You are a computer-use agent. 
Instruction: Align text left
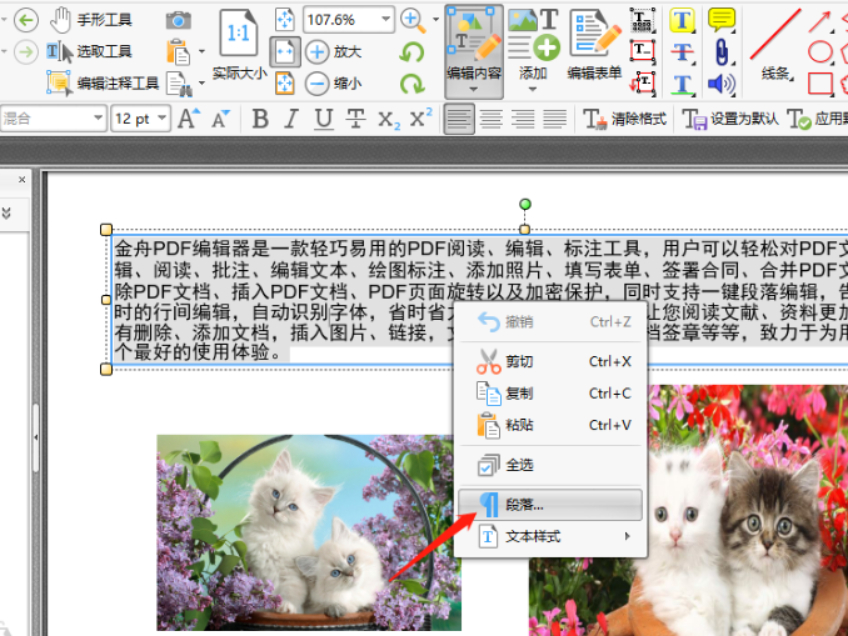coord(459,118)
